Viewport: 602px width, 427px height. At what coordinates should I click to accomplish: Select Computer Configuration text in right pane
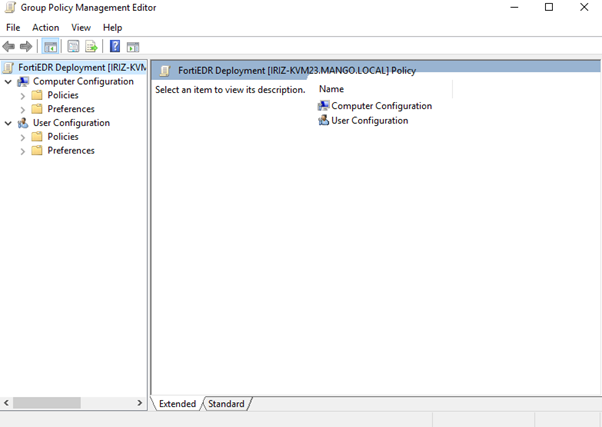click(382, 106)
